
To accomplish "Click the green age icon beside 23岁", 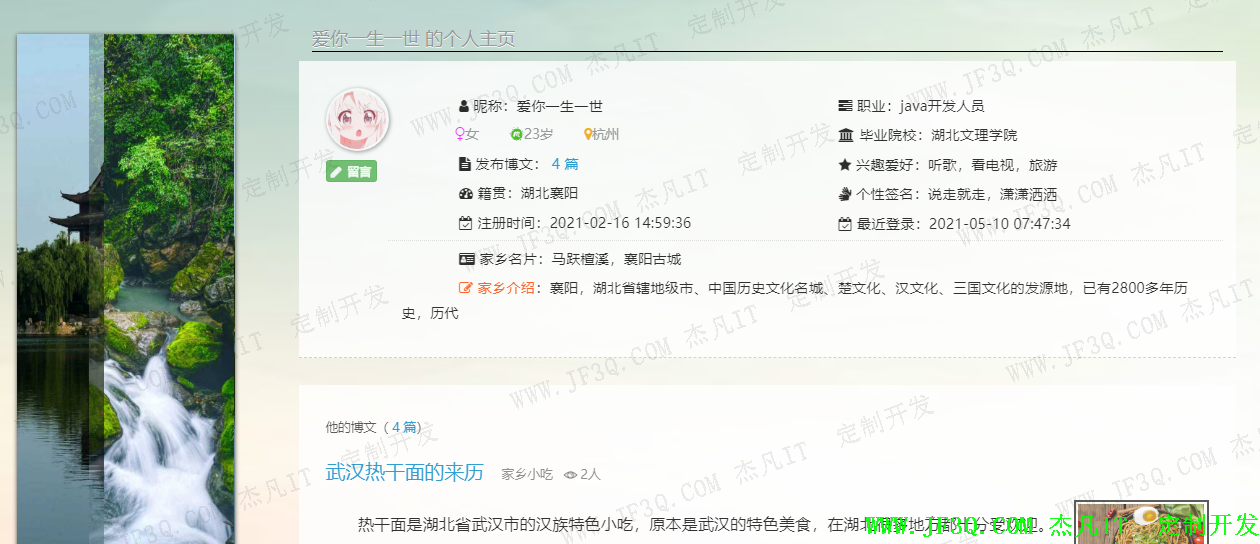I will click(x=517, y=135).
